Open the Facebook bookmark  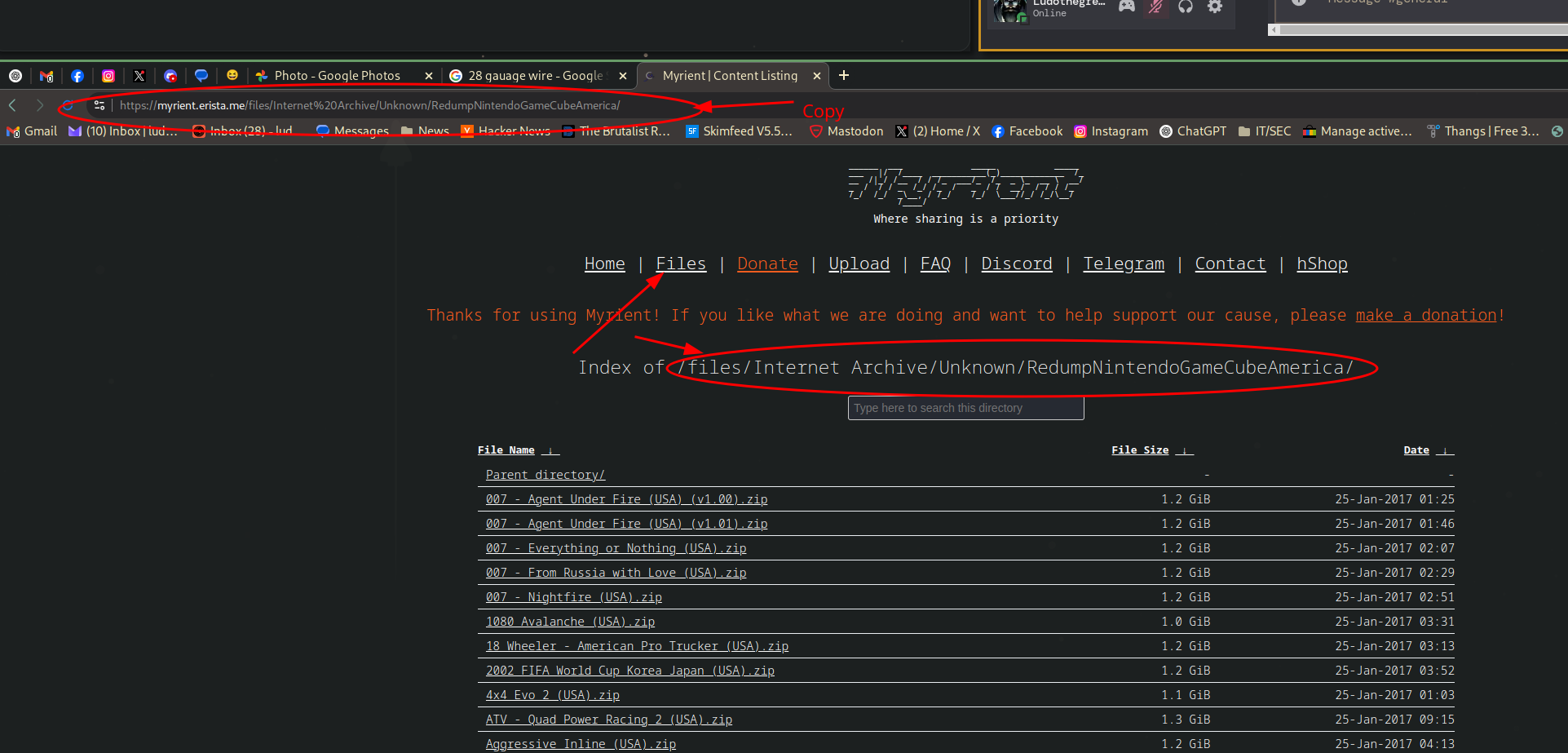point(1027,131)
